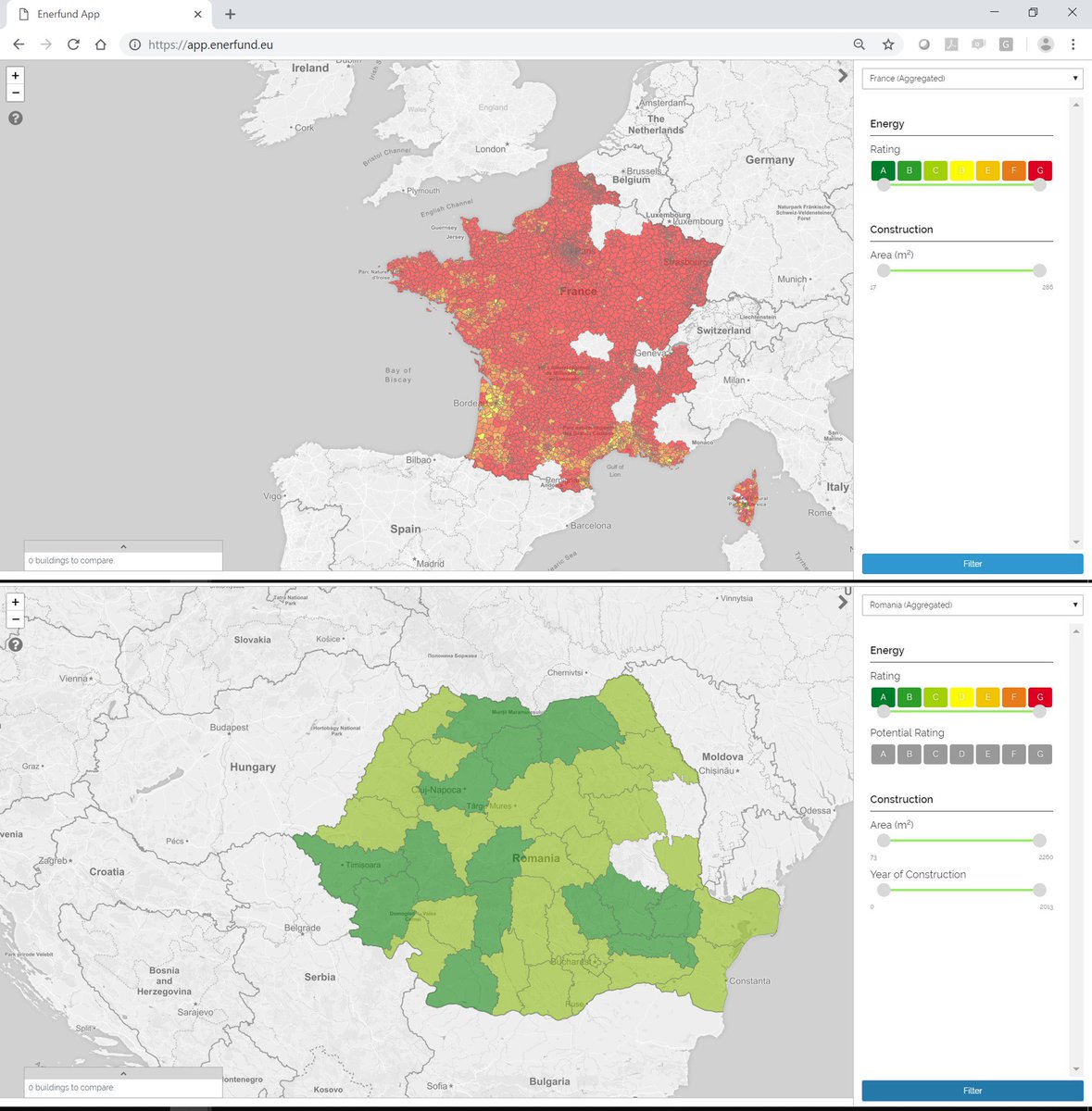Open the browser home page

click(100, 44)
